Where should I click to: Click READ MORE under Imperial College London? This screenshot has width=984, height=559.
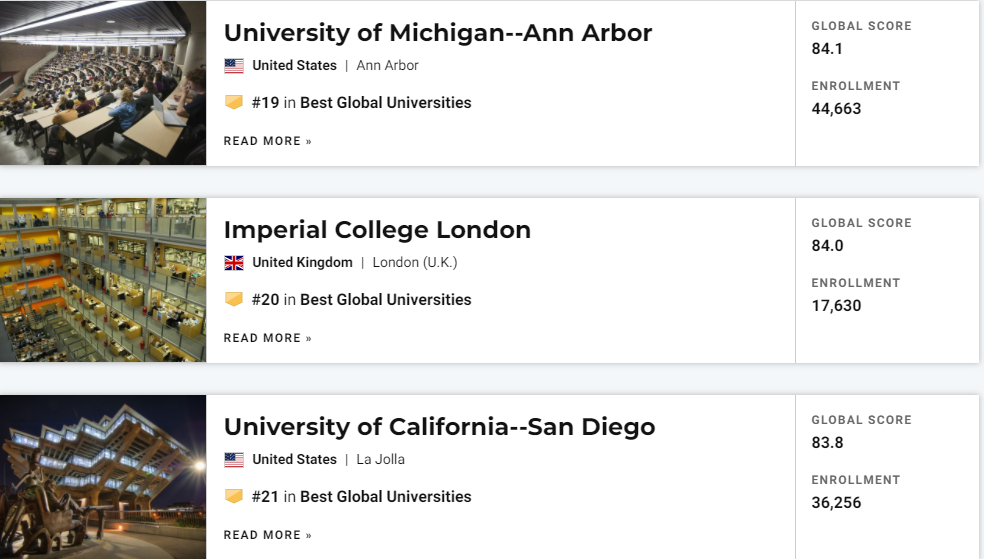[267, 338]
